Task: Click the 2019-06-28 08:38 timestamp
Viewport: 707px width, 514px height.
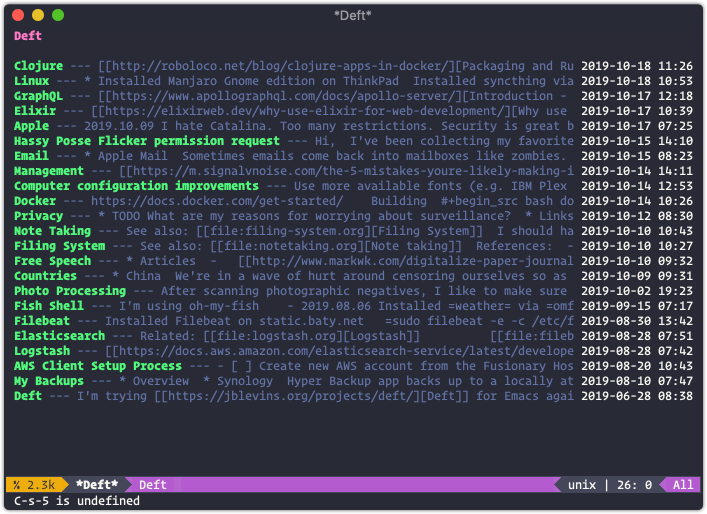Action: click(x=637, y=396)
